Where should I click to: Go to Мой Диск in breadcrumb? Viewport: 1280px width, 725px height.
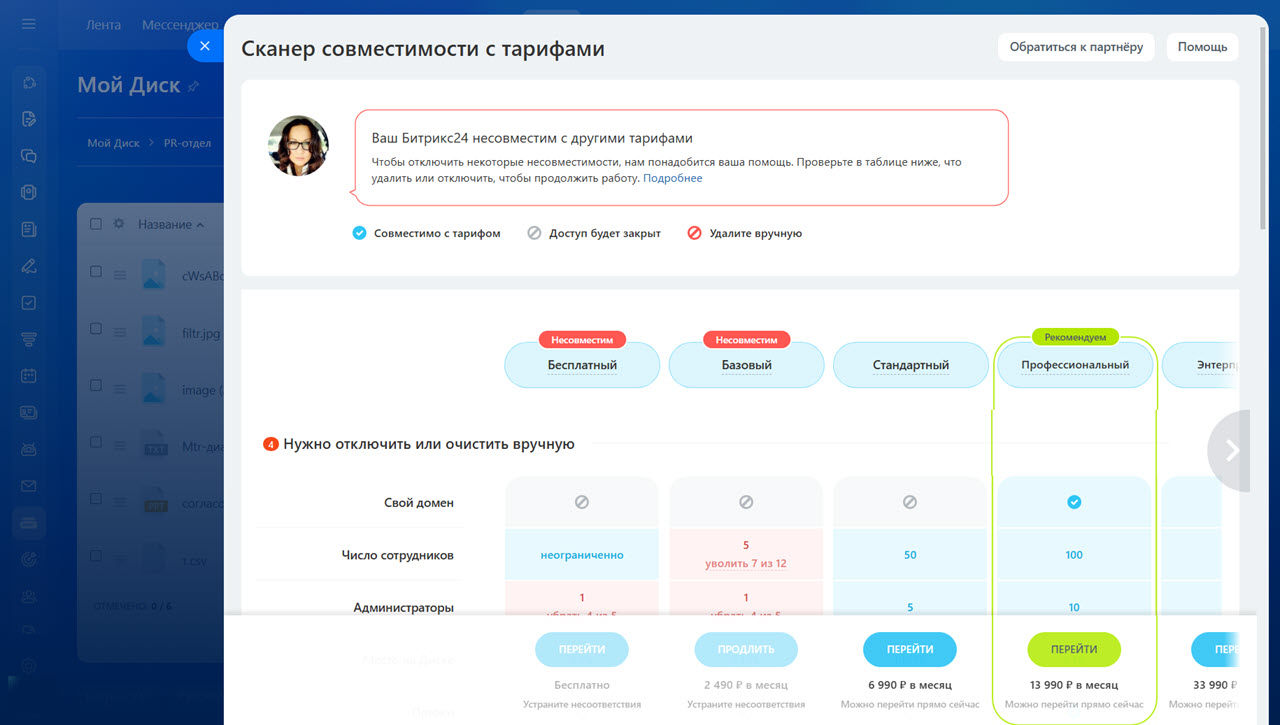[113, 143]
